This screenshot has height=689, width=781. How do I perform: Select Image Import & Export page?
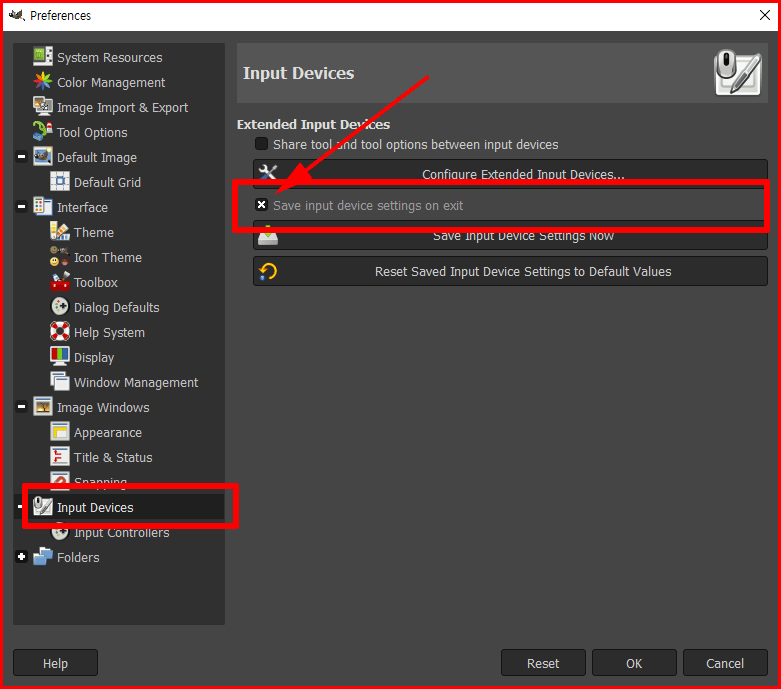(x=123, y=108)
